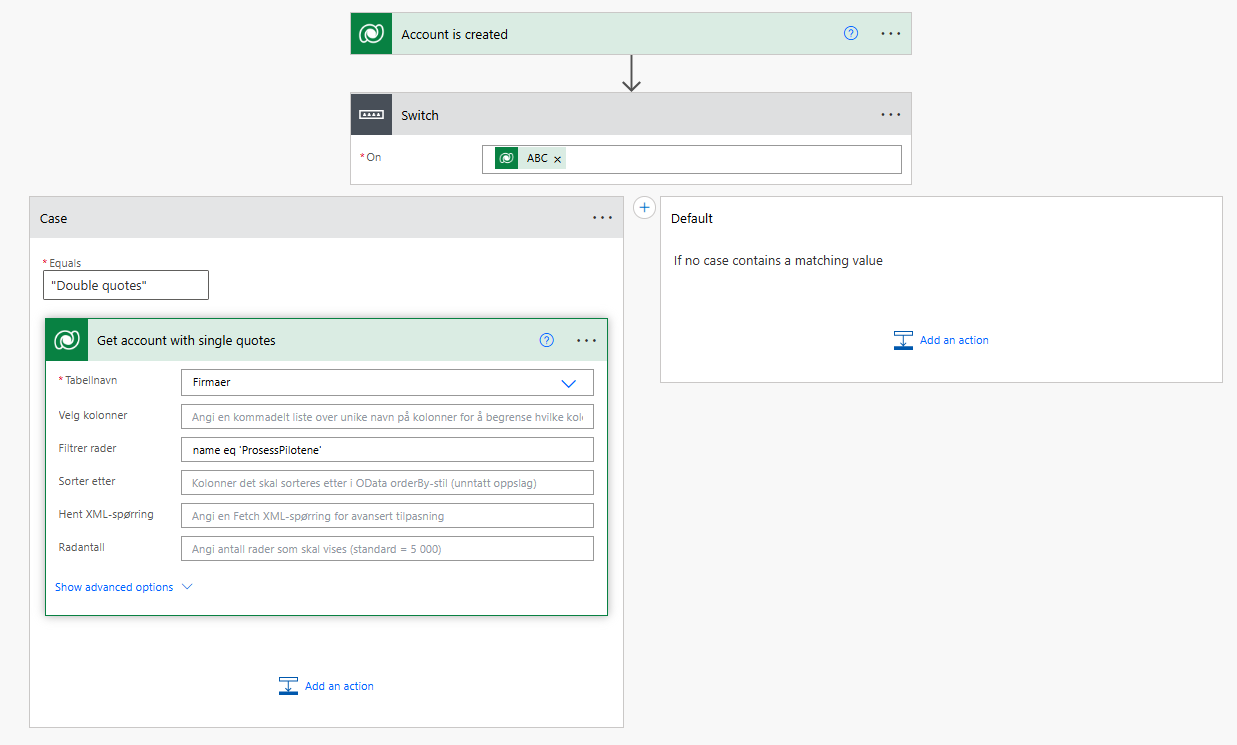
Task: Open the Switch action ellipsis menu
Action: [x=890, y=115]
